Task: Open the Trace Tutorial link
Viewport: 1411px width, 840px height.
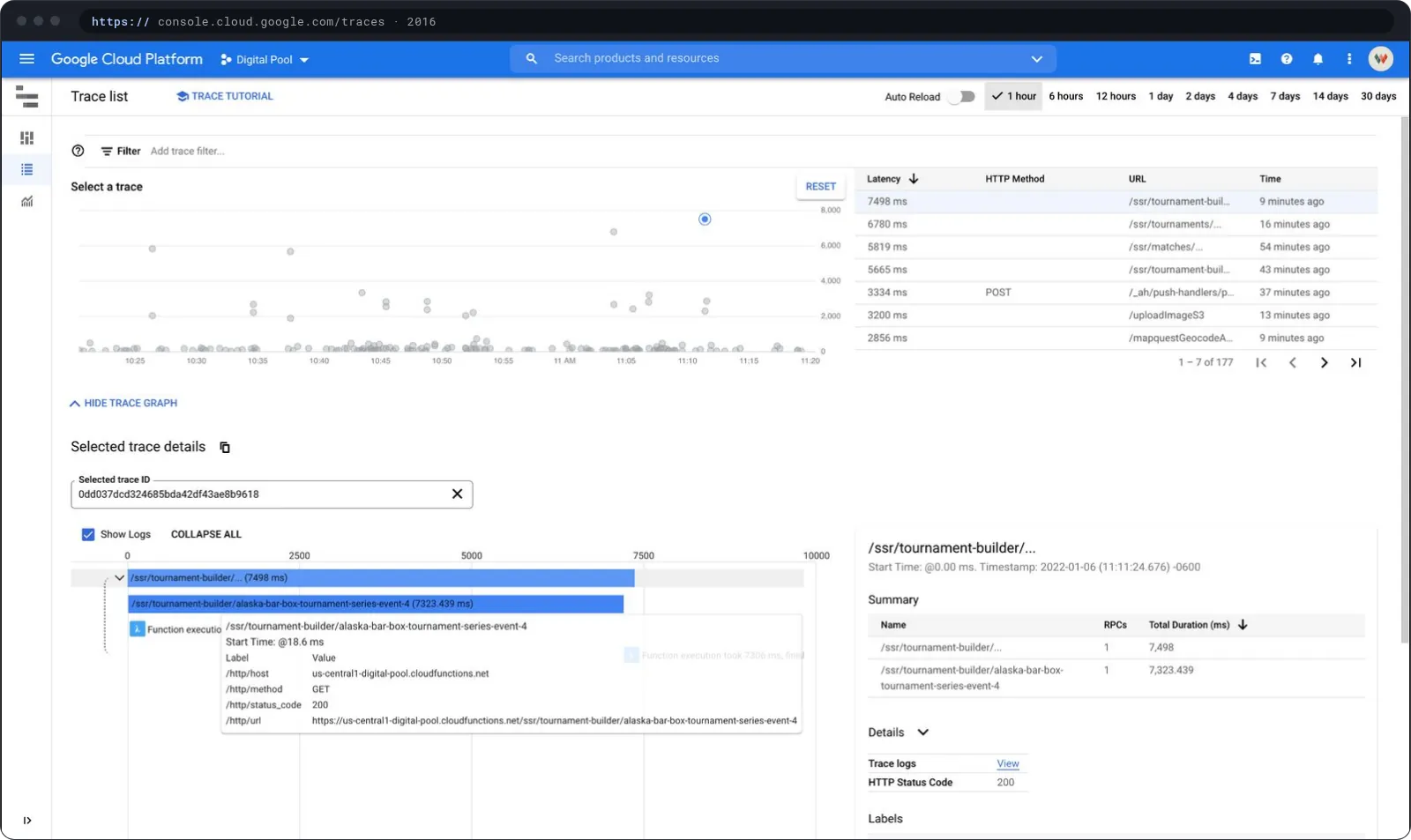Action: tap(225, 96)
